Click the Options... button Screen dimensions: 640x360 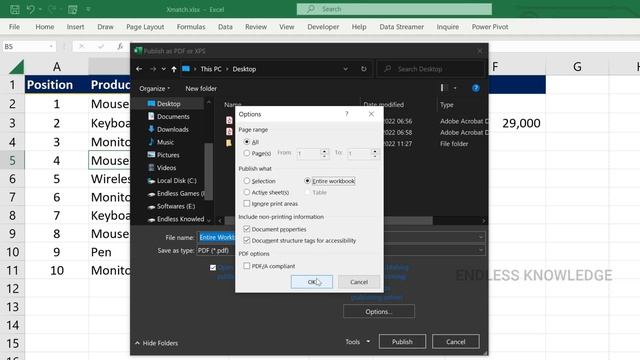[379, 311]
